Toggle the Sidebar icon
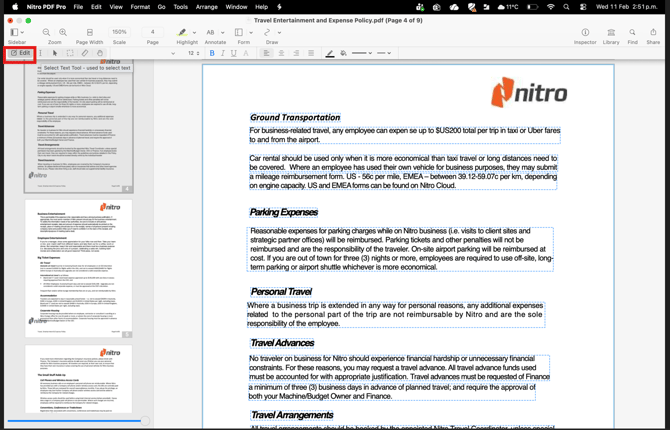This screenshot has width=670, height=430. click(x=14, y=32)
